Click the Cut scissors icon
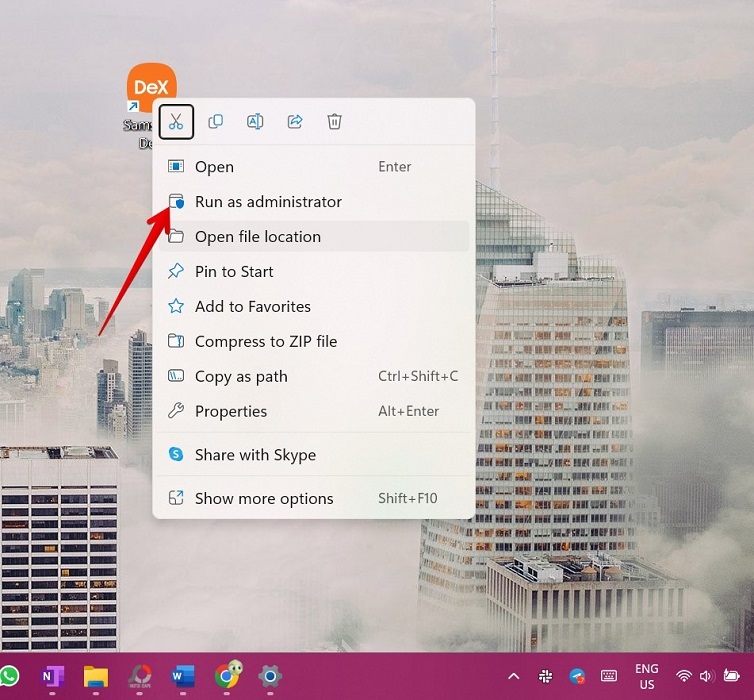Image resolution: width=754 pixels, height=700 pixels. coord(176,122)
